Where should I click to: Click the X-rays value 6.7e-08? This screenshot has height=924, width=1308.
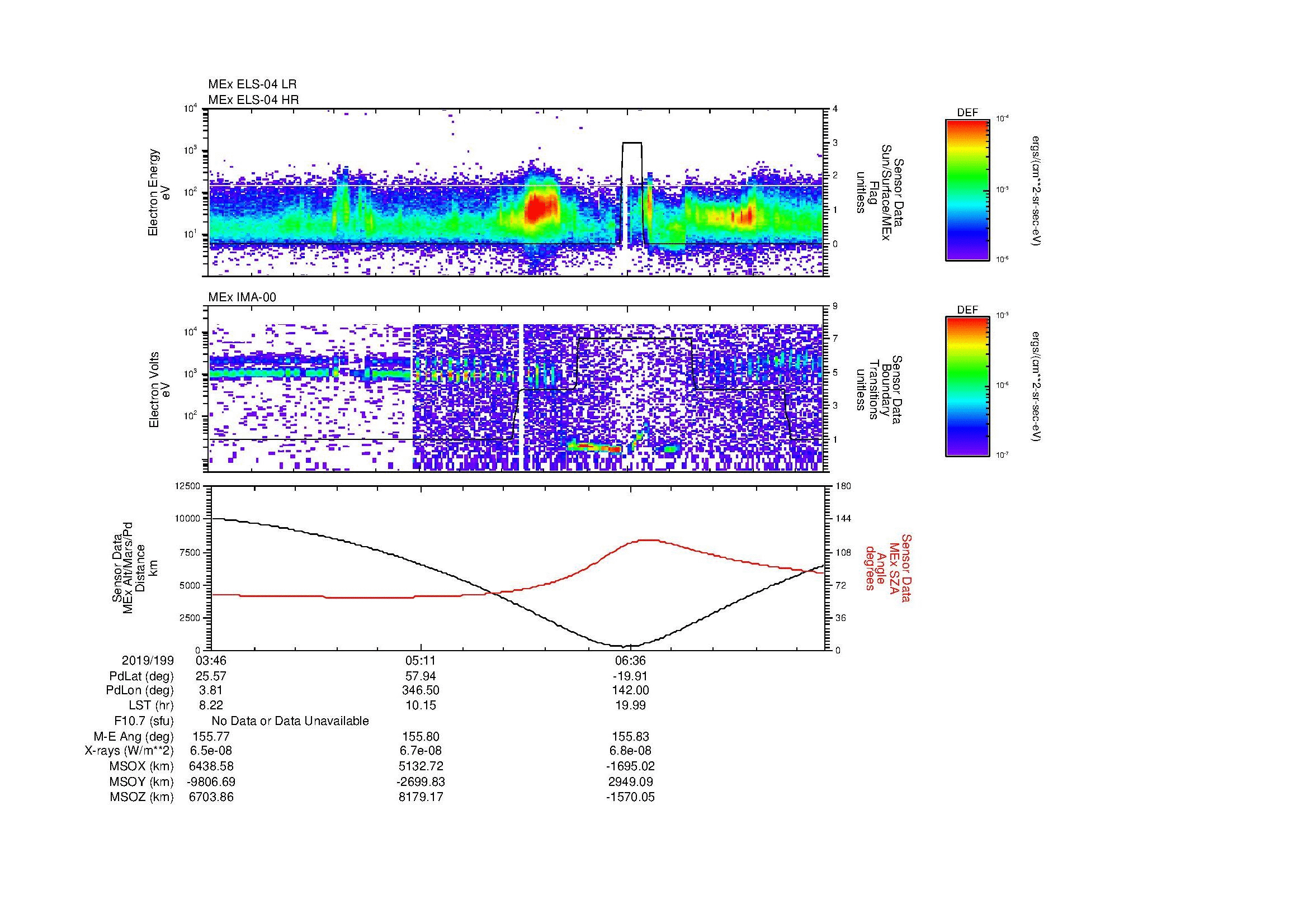pyautogui.click(x=421, y=751)
